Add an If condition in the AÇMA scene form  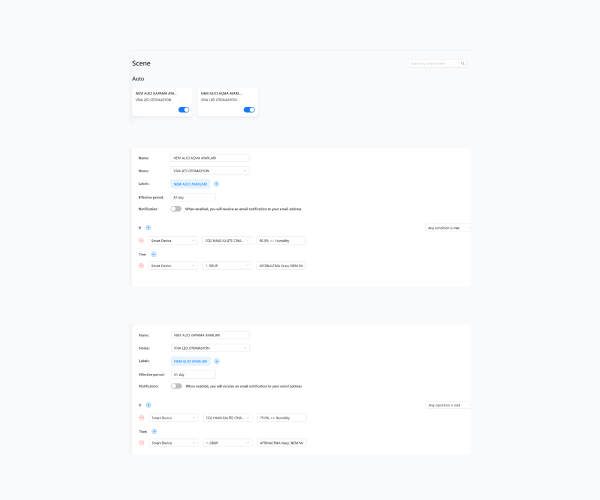click(148, 228)
